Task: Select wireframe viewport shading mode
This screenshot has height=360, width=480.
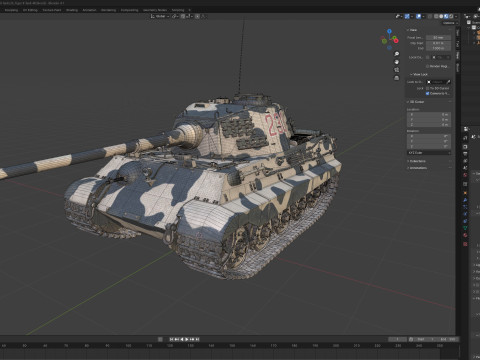Action: 436,16
